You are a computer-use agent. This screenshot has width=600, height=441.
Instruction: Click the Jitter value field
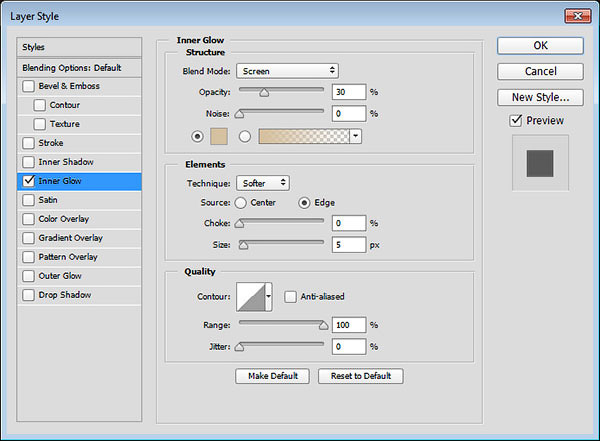[349, 347]
